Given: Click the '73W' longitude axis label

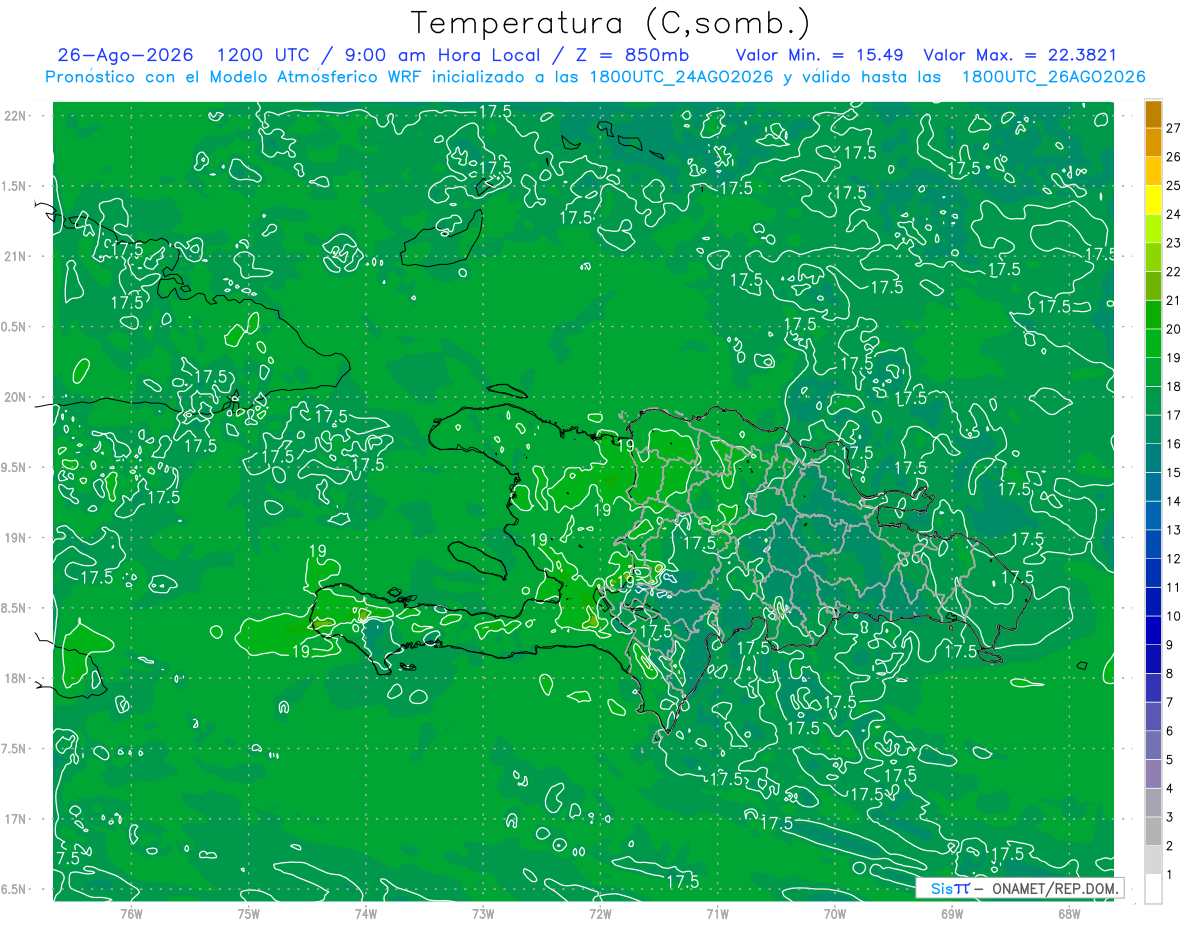Looking at the screenshot, I should [483, 914].
